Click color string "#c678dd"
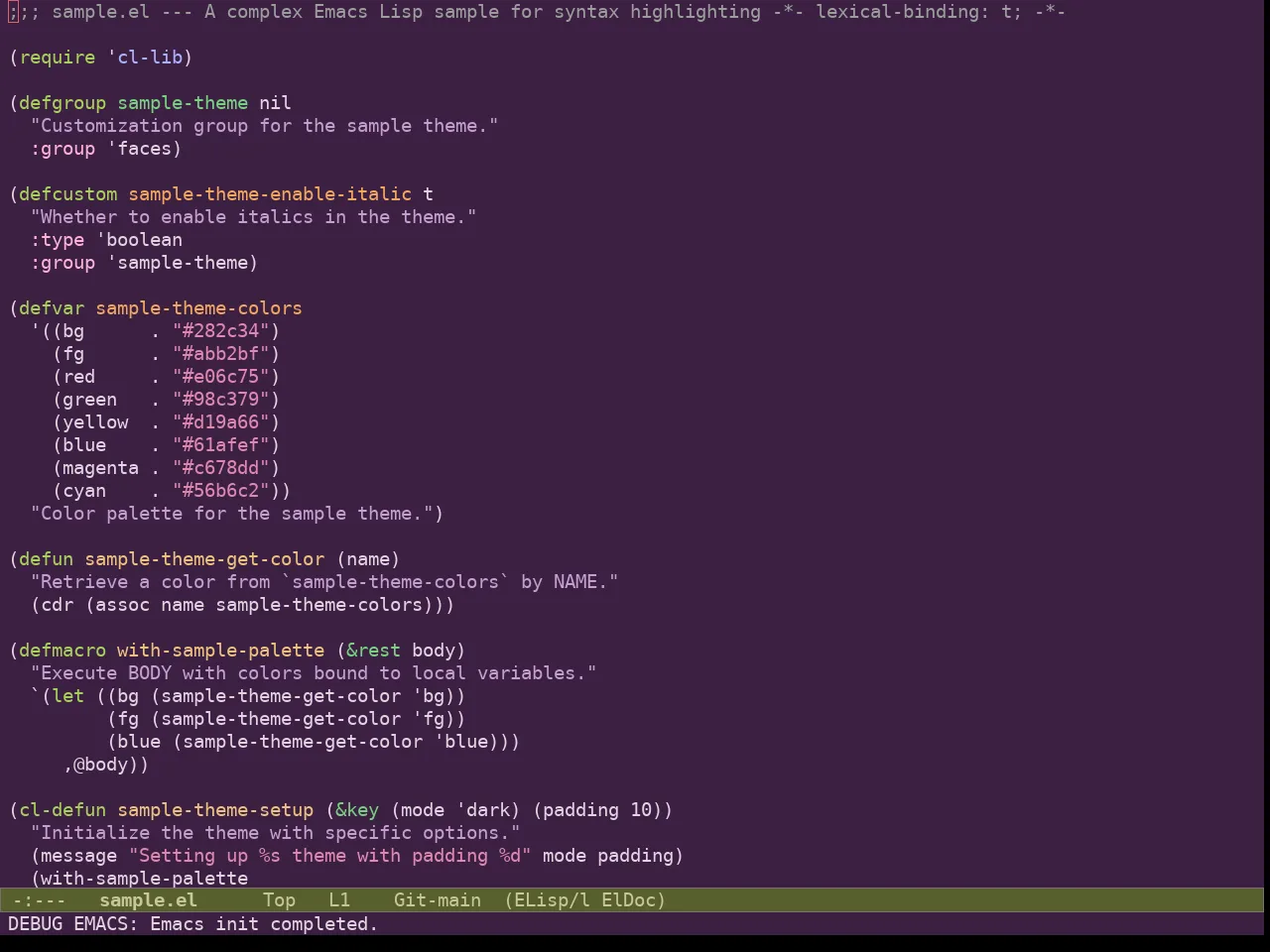Screen dimensions: 1270x952 coord(221,468)
